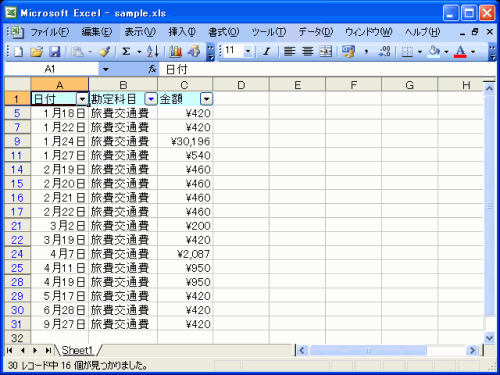Click the Decrease Decimal icon
The height and width of the screenshot is (375, 500).
[x=384, y=51]
